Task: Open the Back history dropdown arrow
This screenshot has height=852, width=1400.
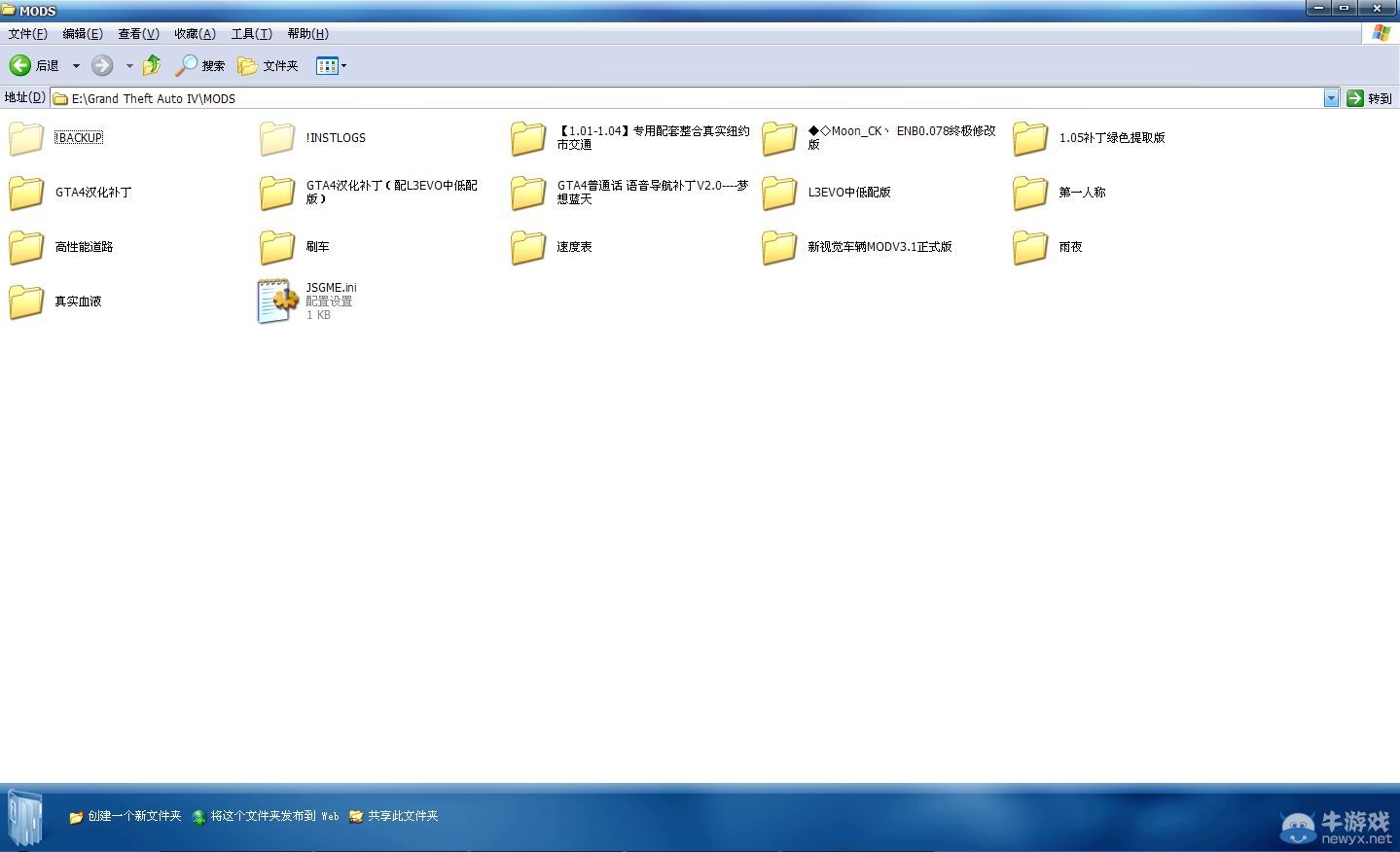Action: coord(76,66)
